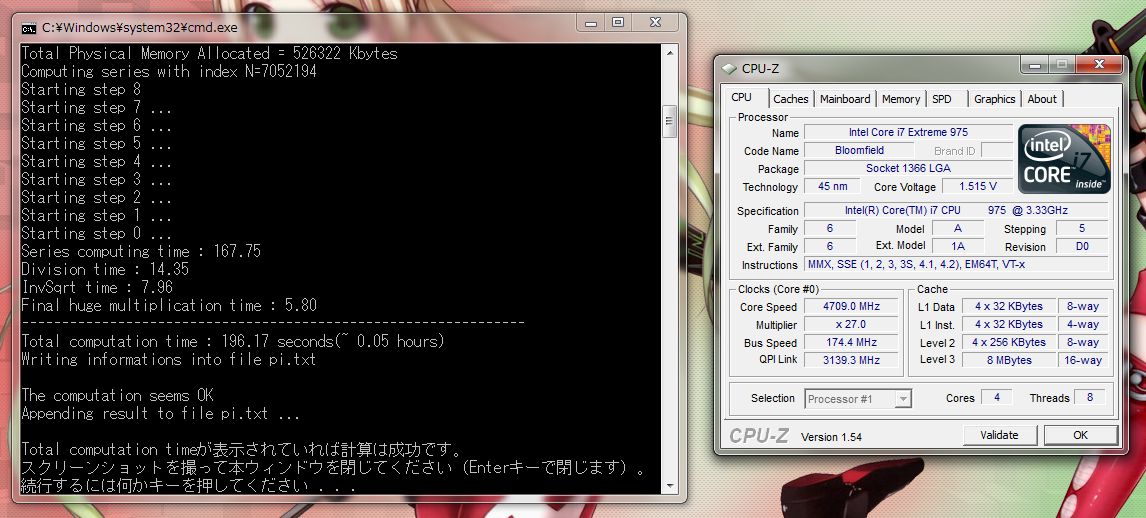The height and width of the screenshot is (518, 1146).
Task: Click the Validate button
Action: point(999,435)
